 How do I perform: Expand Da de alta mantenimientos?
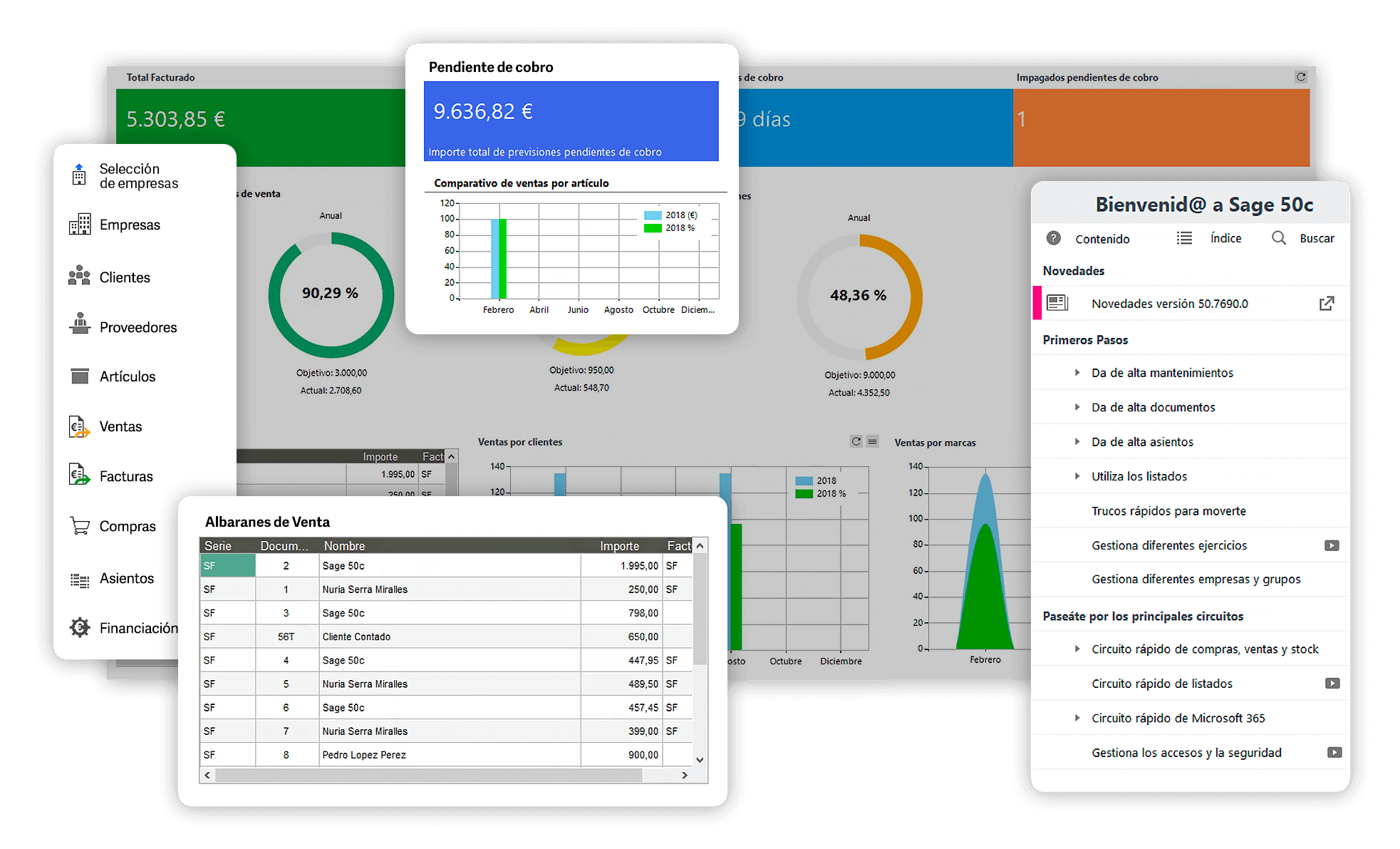tap(1077, 373)
